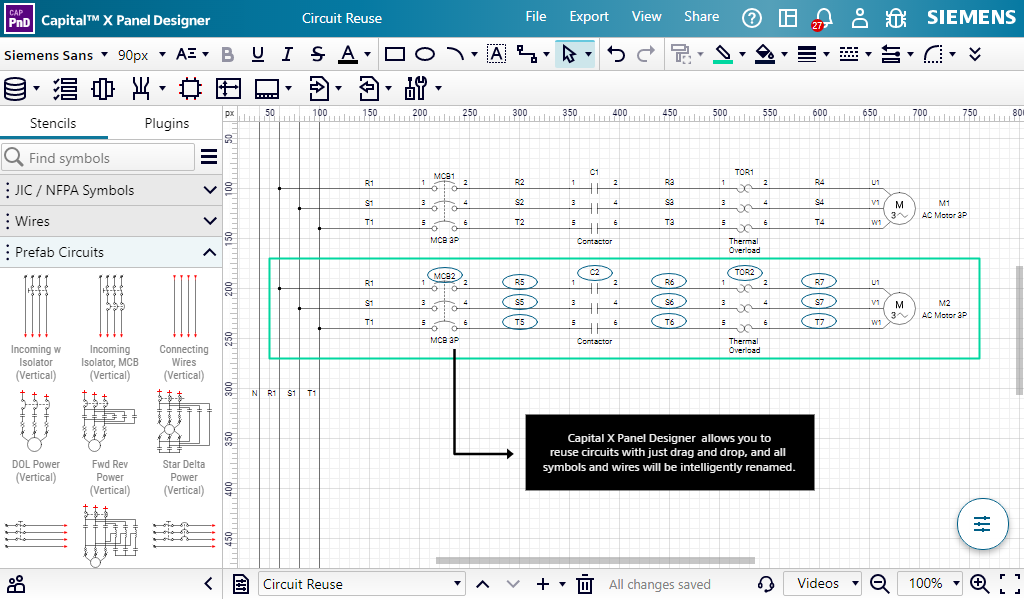Open the Circuit Reuse page selector dropdown
Screen dimensions: 1025x601
pos(362,584)
